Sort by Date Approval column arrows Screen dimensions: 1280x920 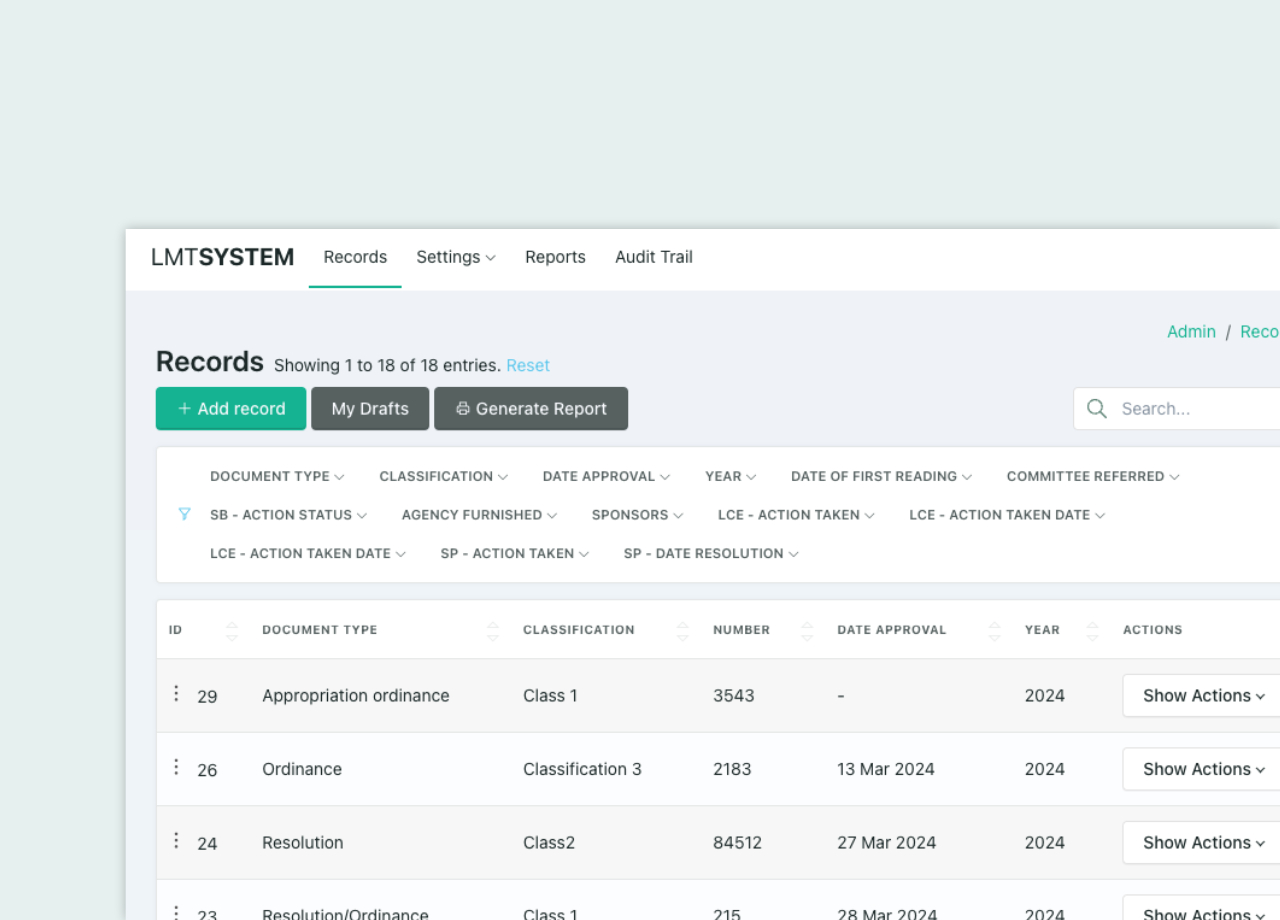pos(994,630)
